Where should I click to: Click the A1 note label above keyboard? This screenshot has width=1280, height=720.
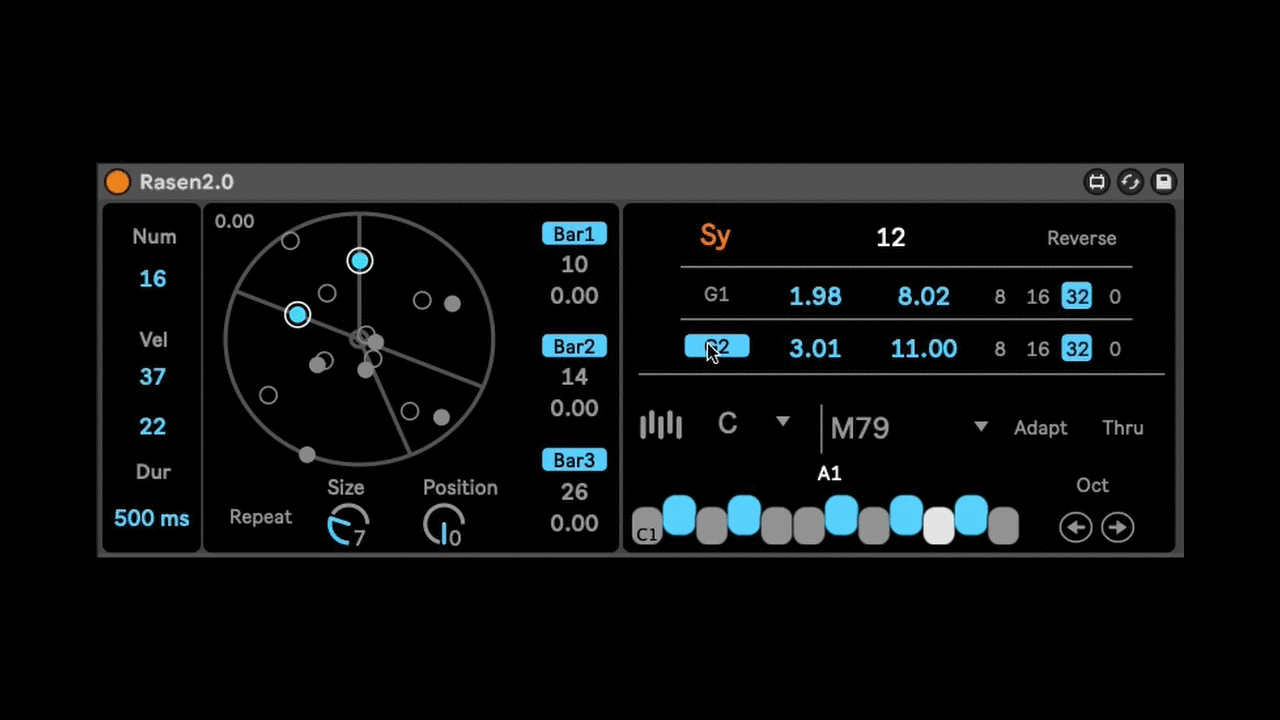pyautogui.click(x=829, y=474)
